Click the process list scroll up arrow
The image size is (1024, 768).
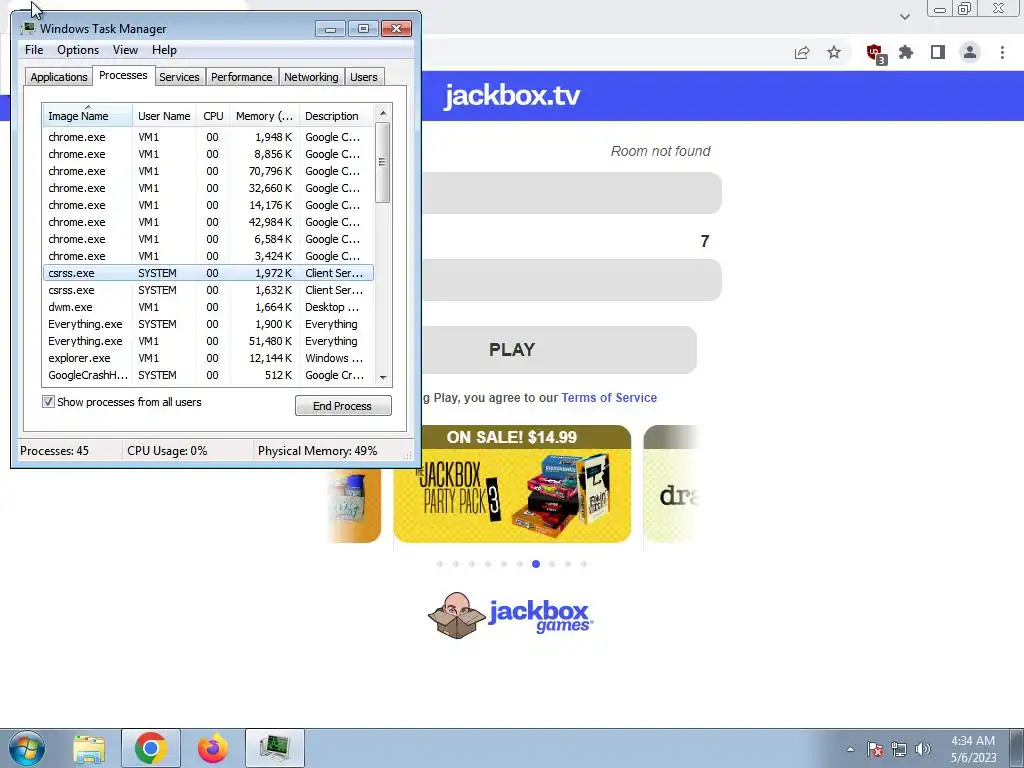tap(383, 113)
